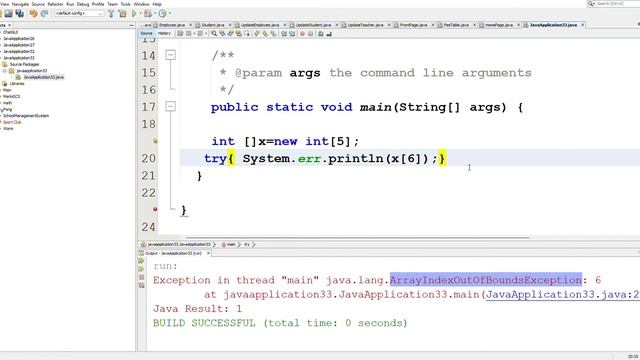Switch to the FeeTable.java tab
Viewport: 640px width, 360px height.
pyautogui.click(x=456, y=25)
